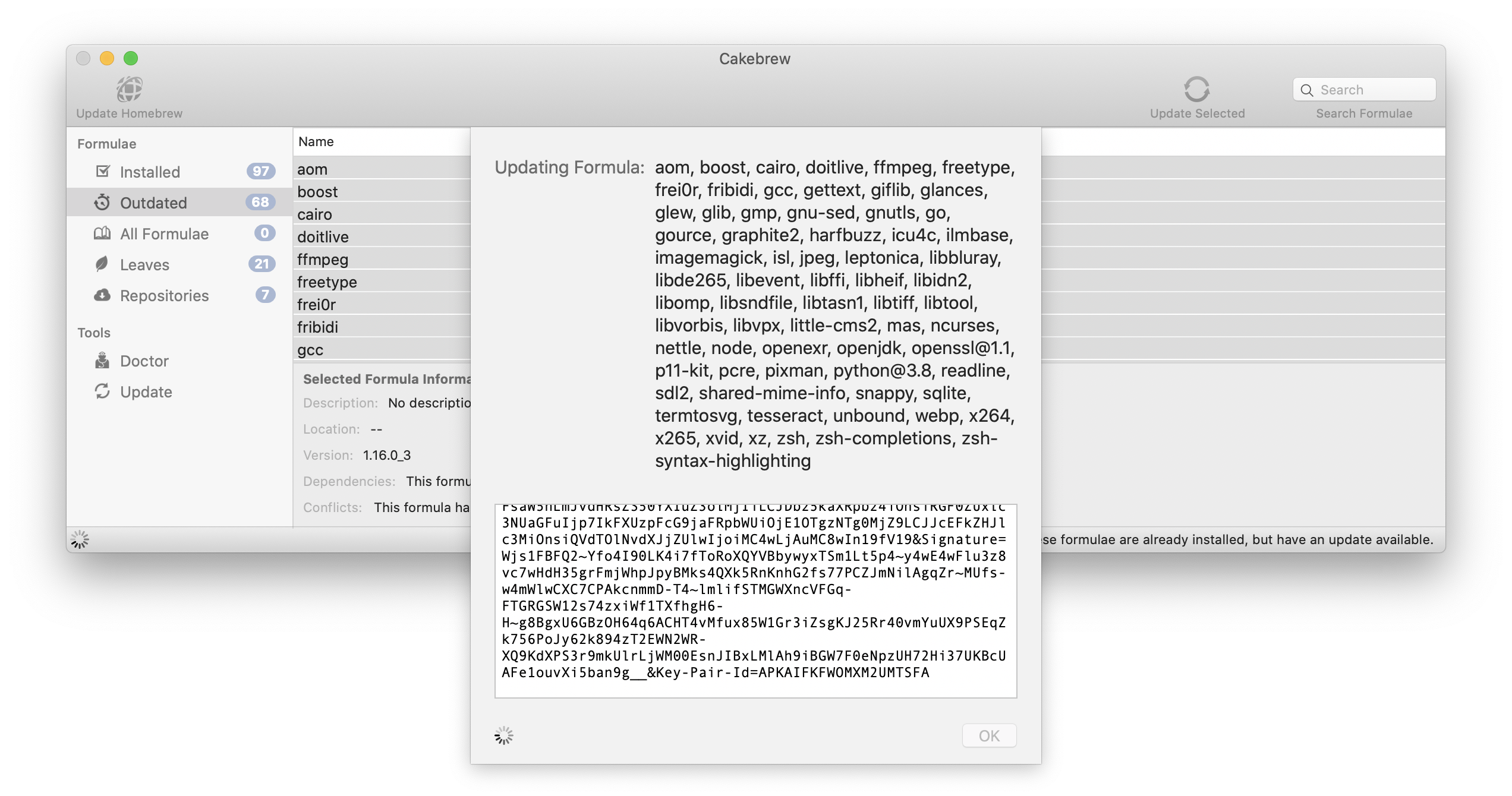The image size is (1512, 796).
Task: Click the spinner in the main window status bar
Action: [80, 539]
